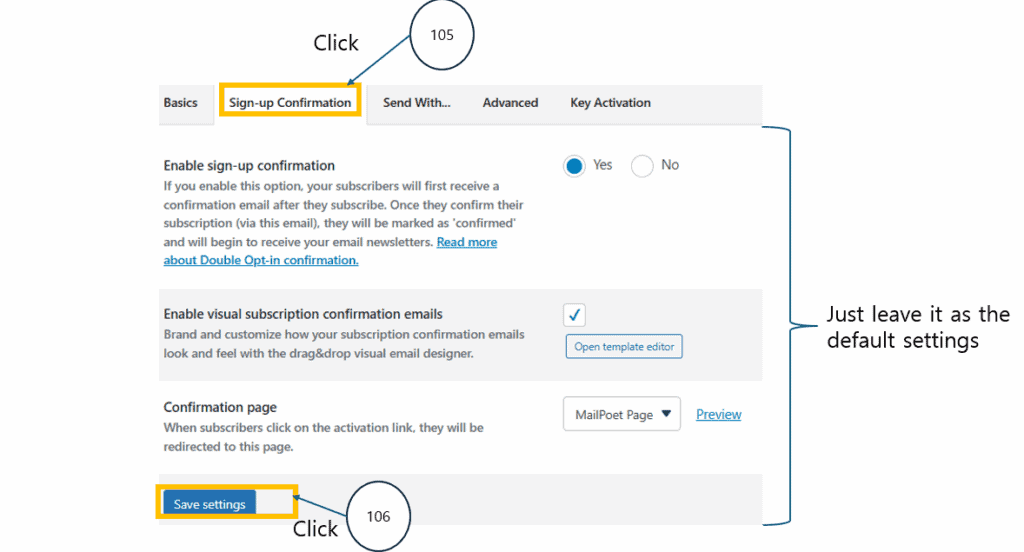The width and height of the screenshot is (1024, 552).
Task: Choose No to disable sign-up confirmation
Action: (x=642, y=166)
